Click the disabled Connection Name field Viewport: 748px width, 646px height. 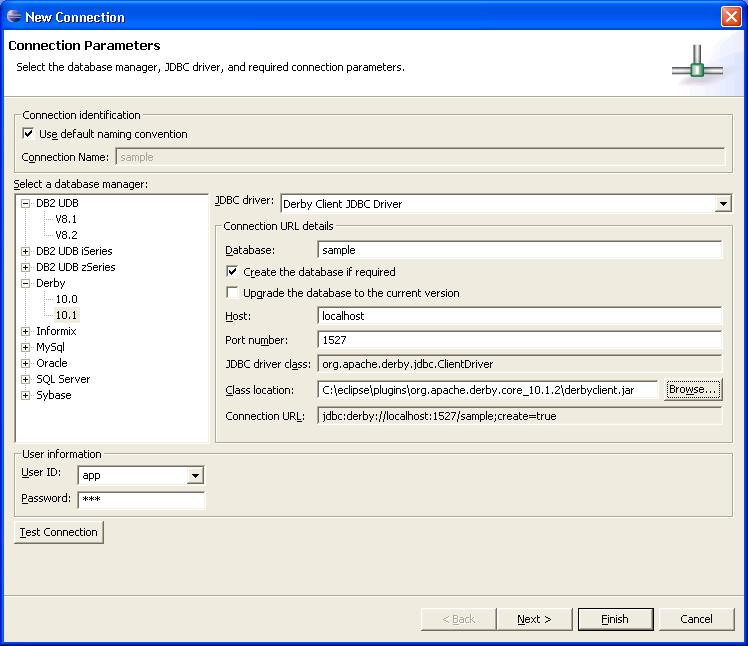coord(420,157)
